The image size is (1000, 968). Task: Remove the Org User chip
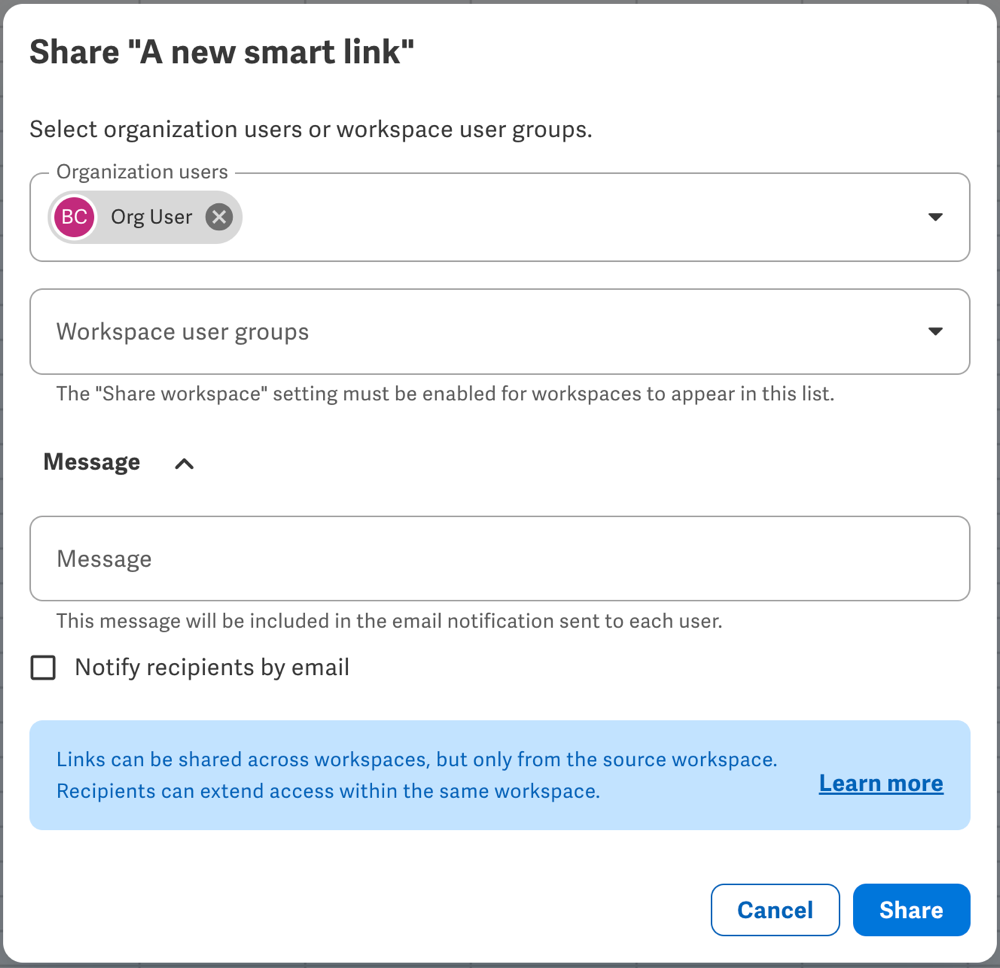pyautogui.click(x=219, y=217)
